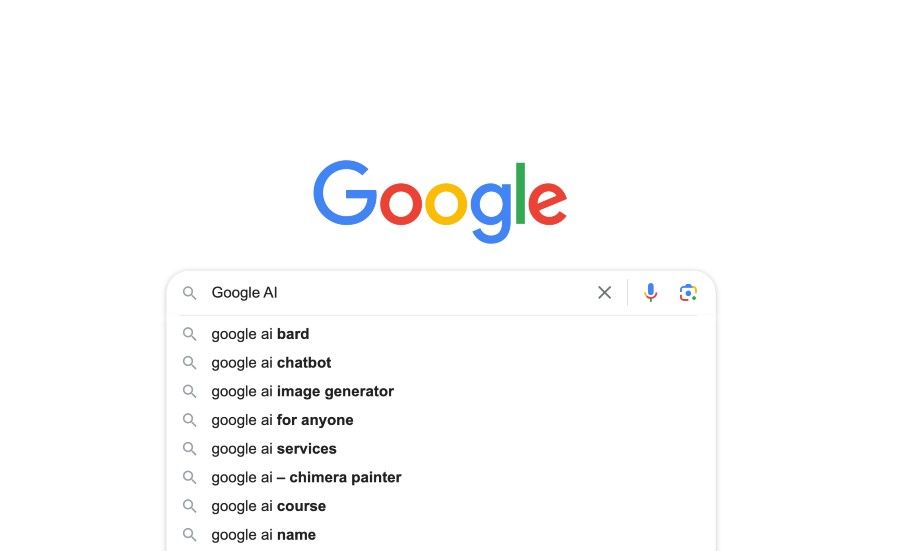The width and height of the screenshot is (900, 551).
Task: Click the magnifier icon in search box
Action: 189,293
